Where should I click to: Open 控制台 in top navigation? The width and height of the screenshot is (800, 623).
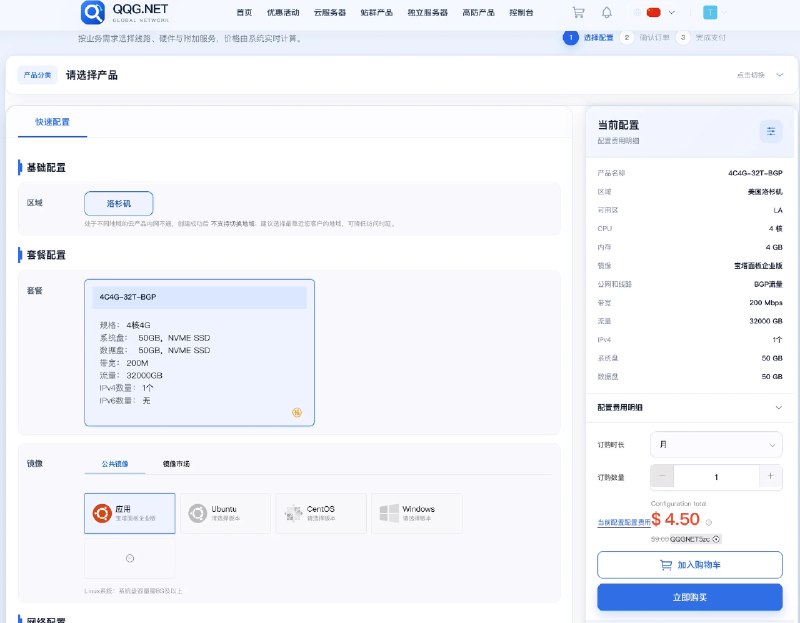pos(521,12)
